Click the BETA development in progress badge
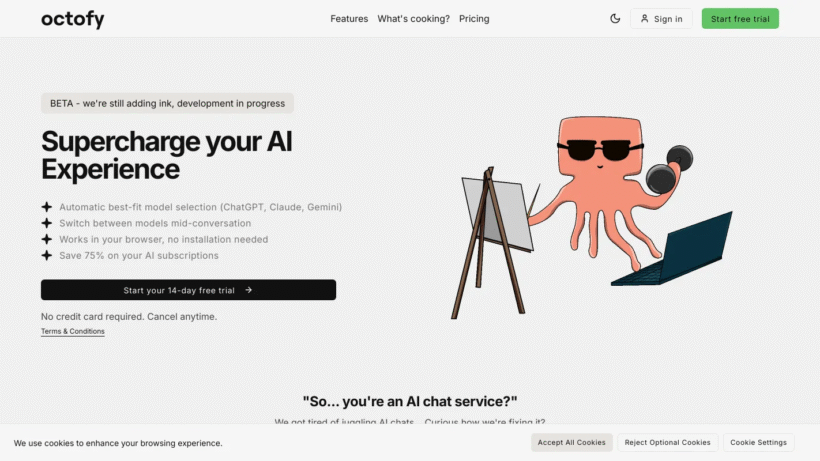Image resolution: width=820 pixels, height=461 pixels. click(x=167, y=103)
